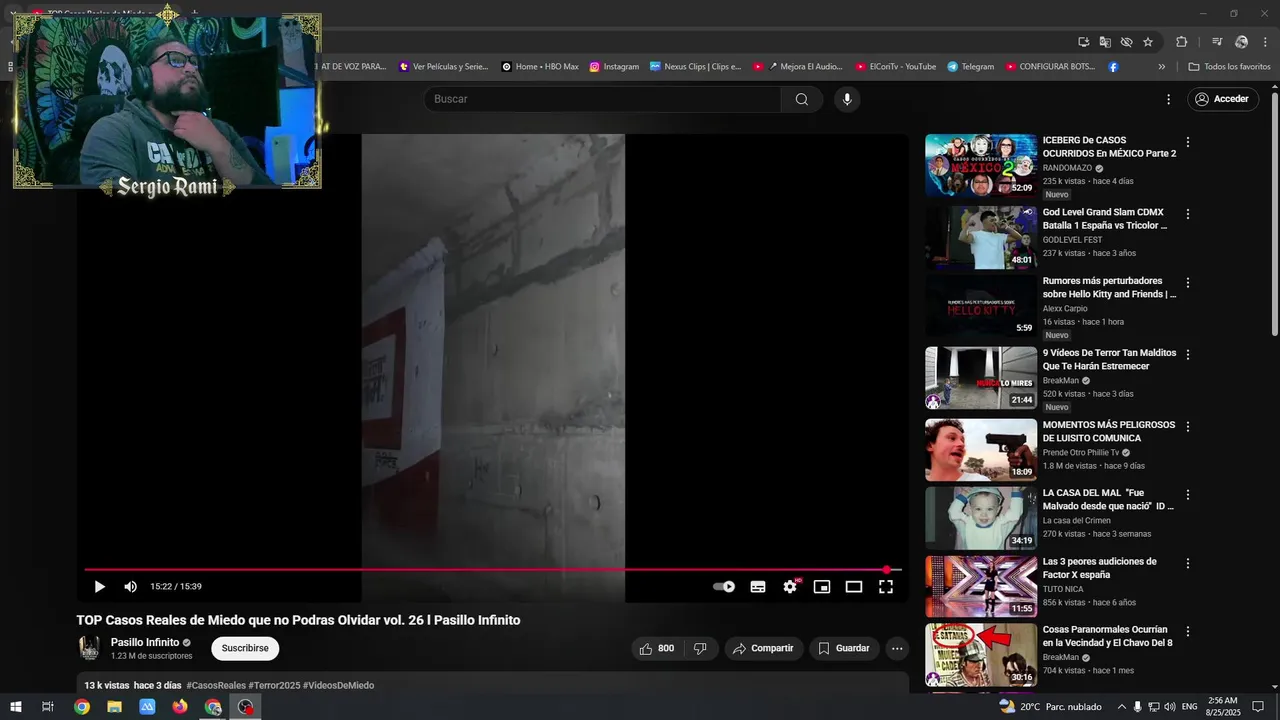Open God Level Grand Slam thumbnail
The height and width of the screenshot is (720, 1280).
(981, 238)
